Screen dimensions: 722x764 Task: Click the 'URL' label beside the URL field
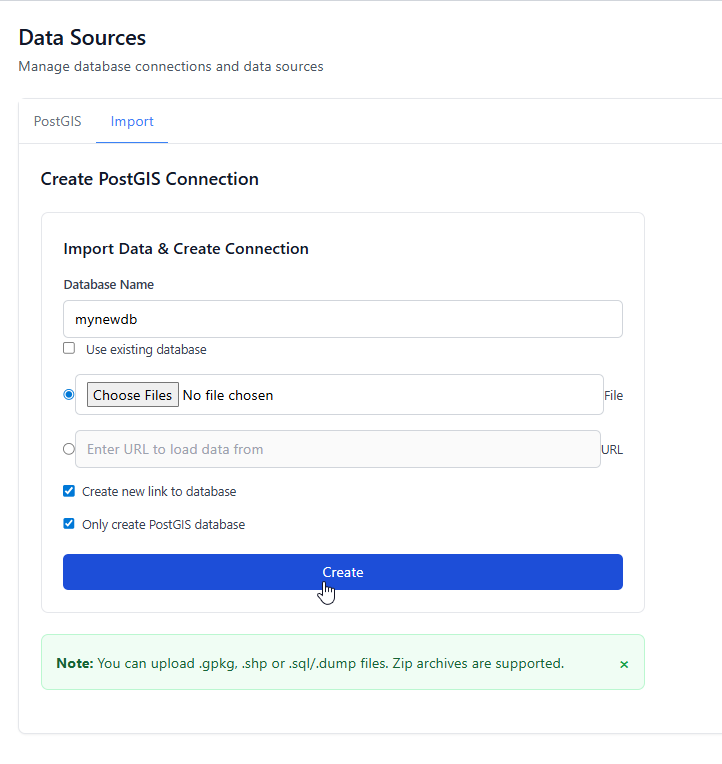coord(612,450)
